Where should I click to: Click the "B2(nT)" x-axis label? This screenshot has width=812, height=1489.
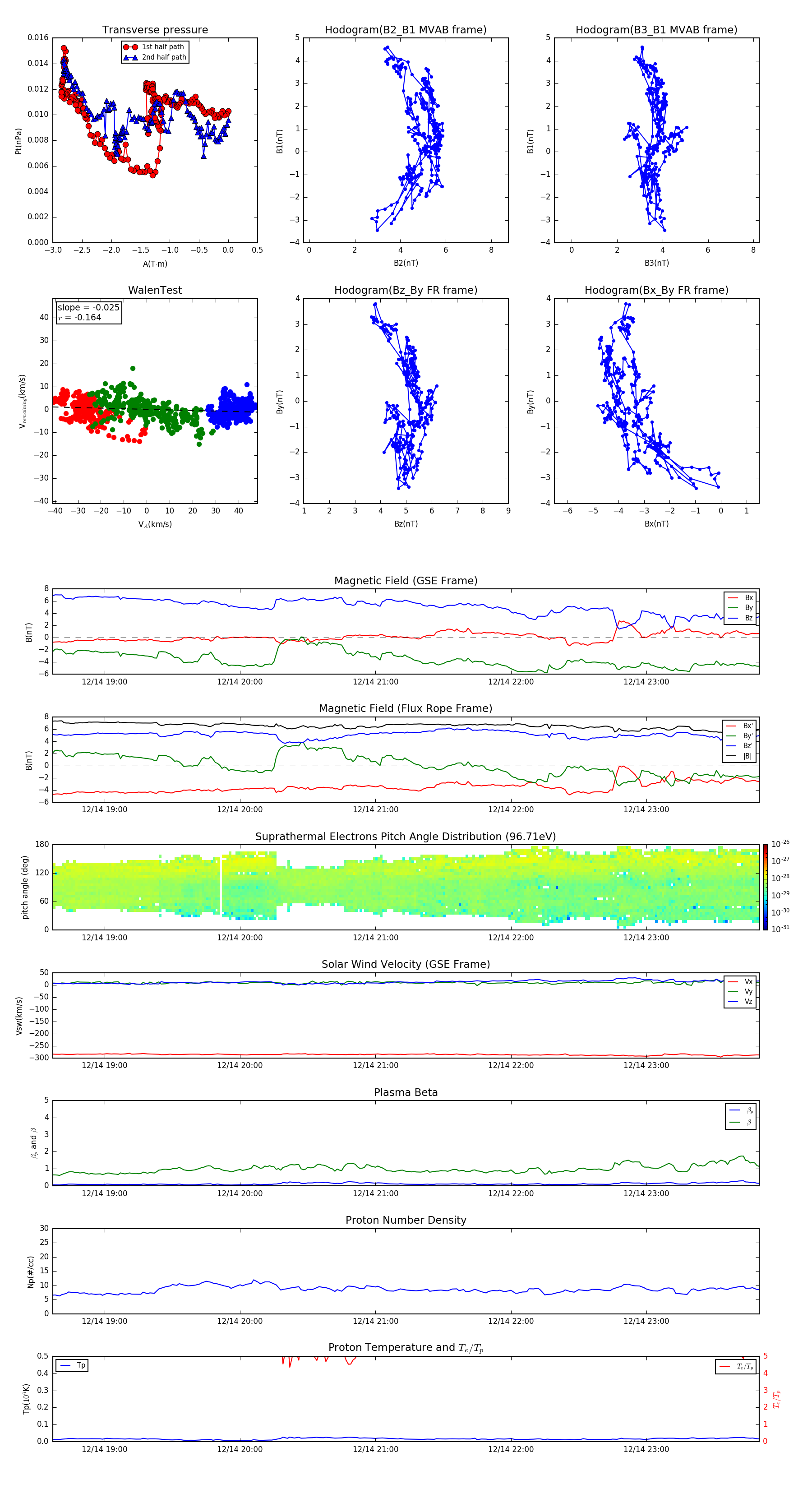pos(406,263)
